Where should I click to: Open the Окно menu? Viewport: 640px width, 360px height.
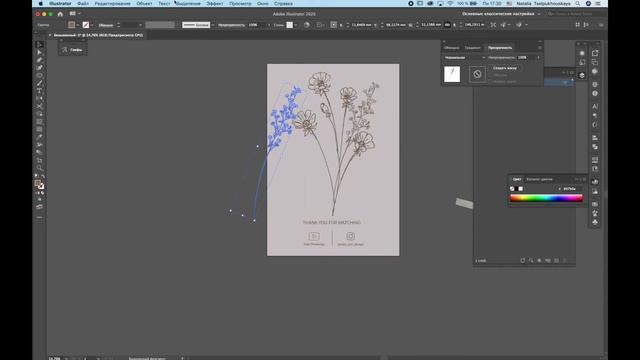[x=262, y=3]
